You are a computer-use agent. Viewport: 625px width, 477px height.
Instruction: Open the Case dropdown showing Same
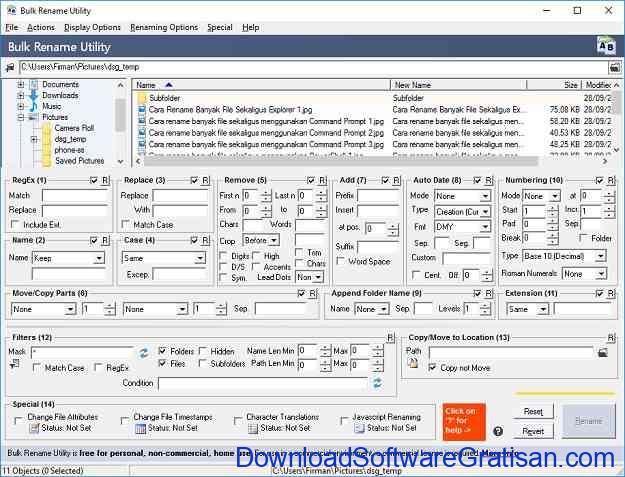[163, 258]
